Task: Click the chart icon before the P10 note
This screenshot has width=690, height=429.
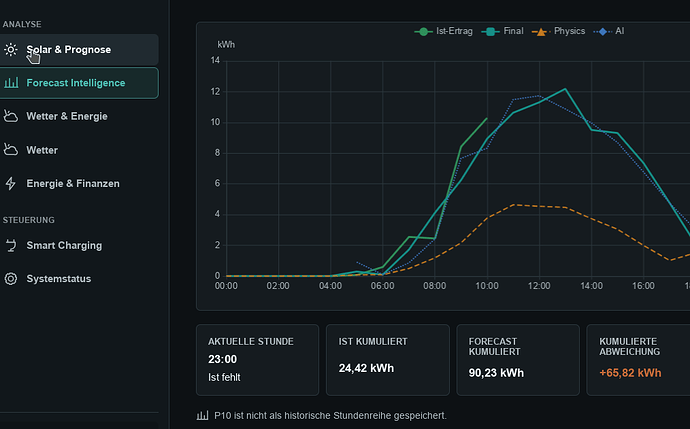Action: 202,415
